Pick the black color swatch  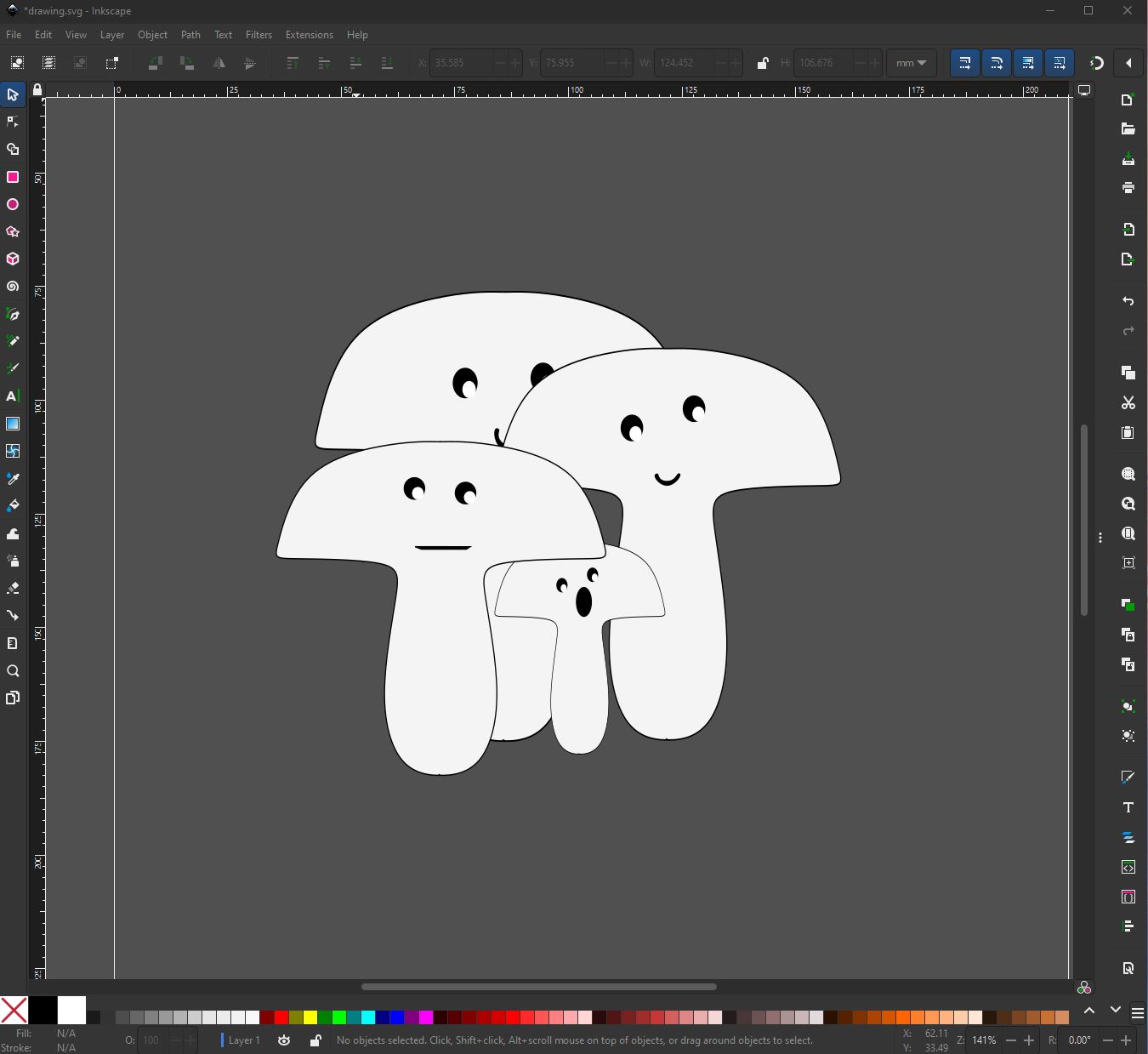tap(43, 1011)
